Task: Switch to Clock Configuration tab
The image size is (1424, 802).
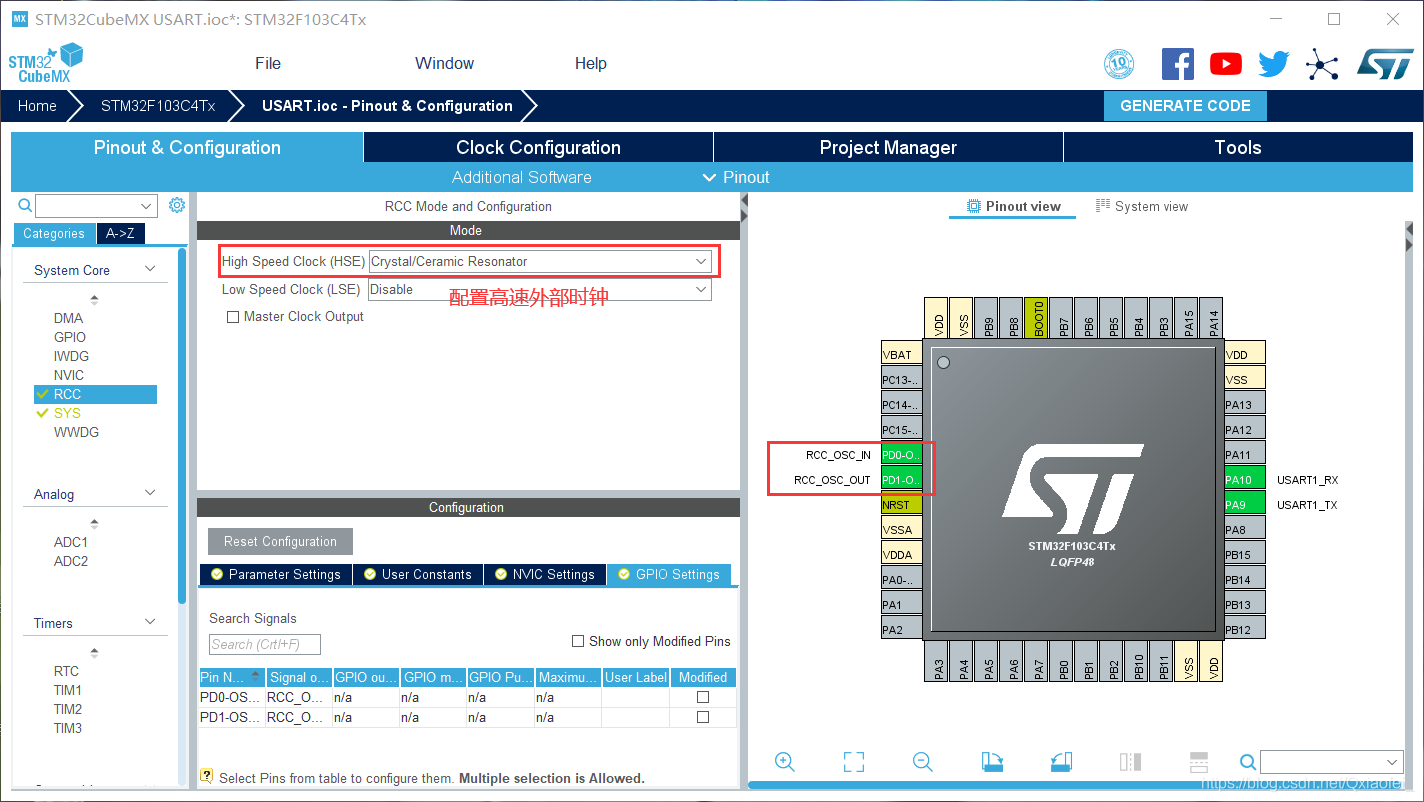Action: (538, 147)
